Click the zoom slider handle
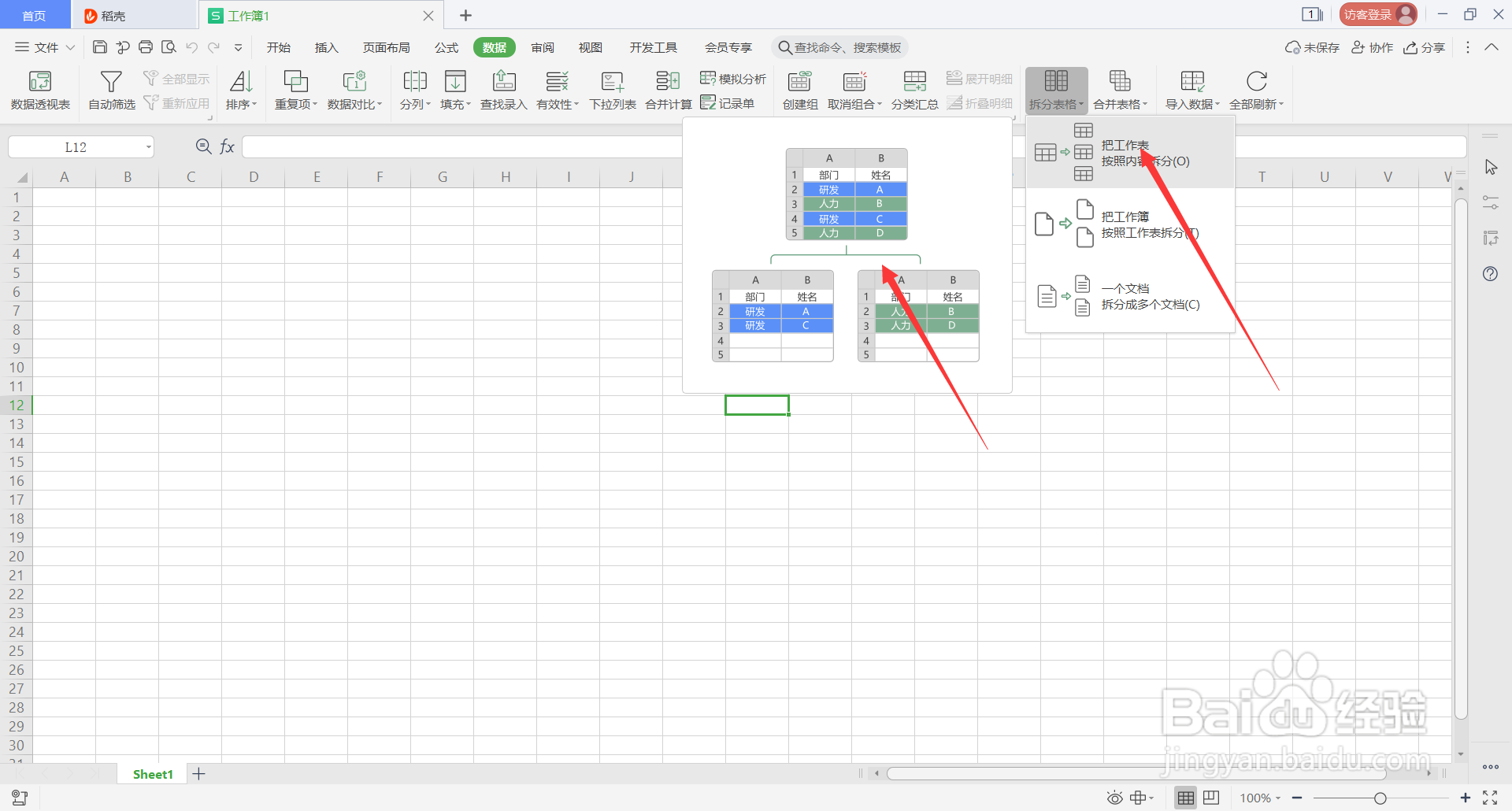The width and height of the screenshot is (1512, 811). [x=1380, y=798]
